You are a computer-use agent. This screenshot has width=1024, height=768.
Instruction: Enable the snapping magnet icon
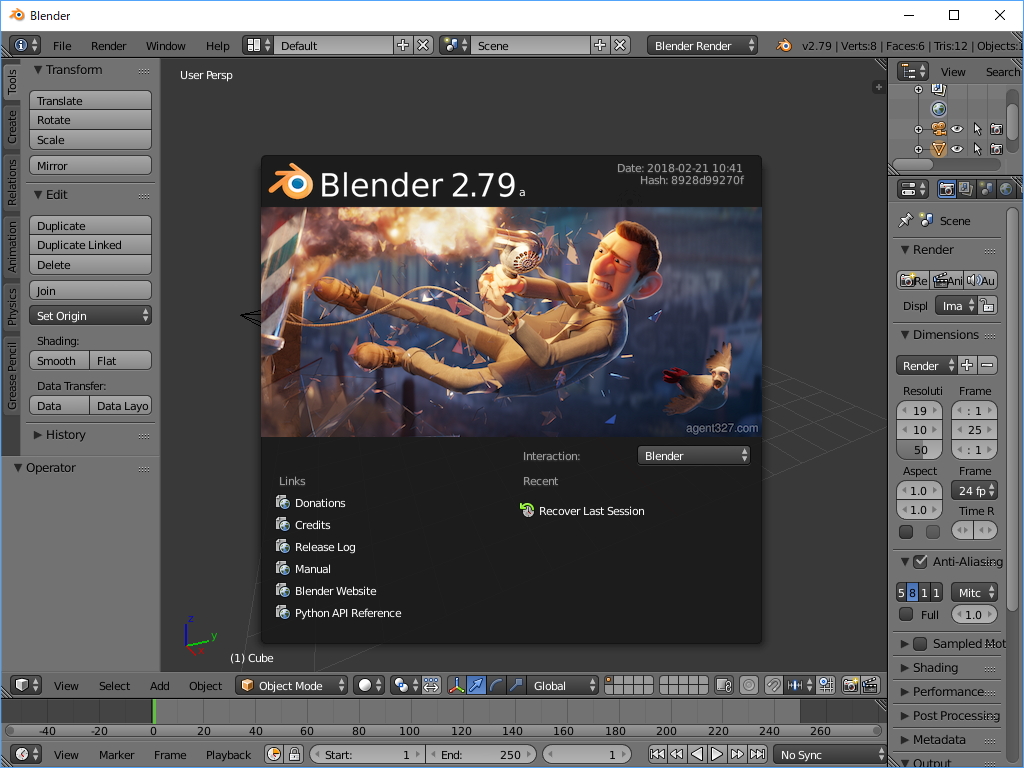(774, 685)
